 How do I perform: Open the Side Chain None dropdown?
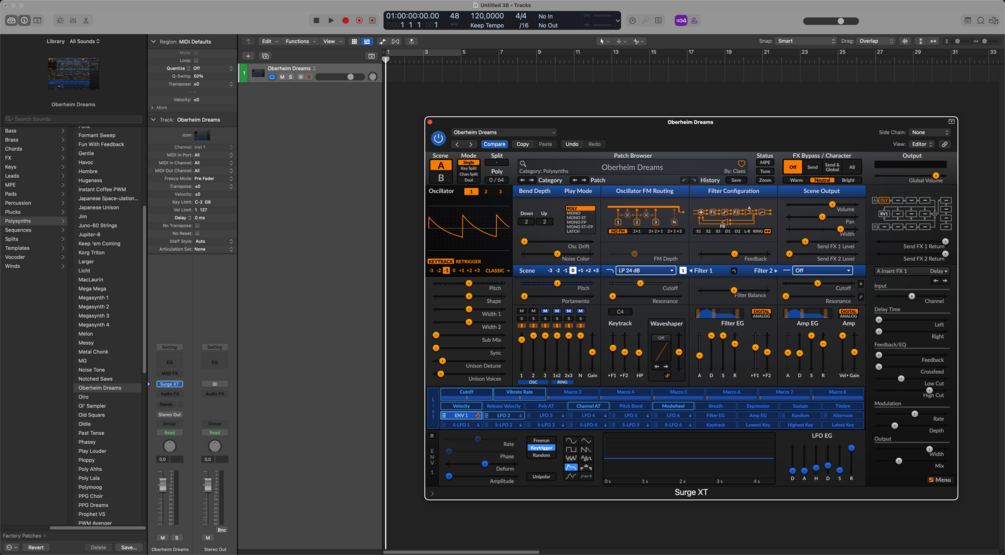[931, 132]
